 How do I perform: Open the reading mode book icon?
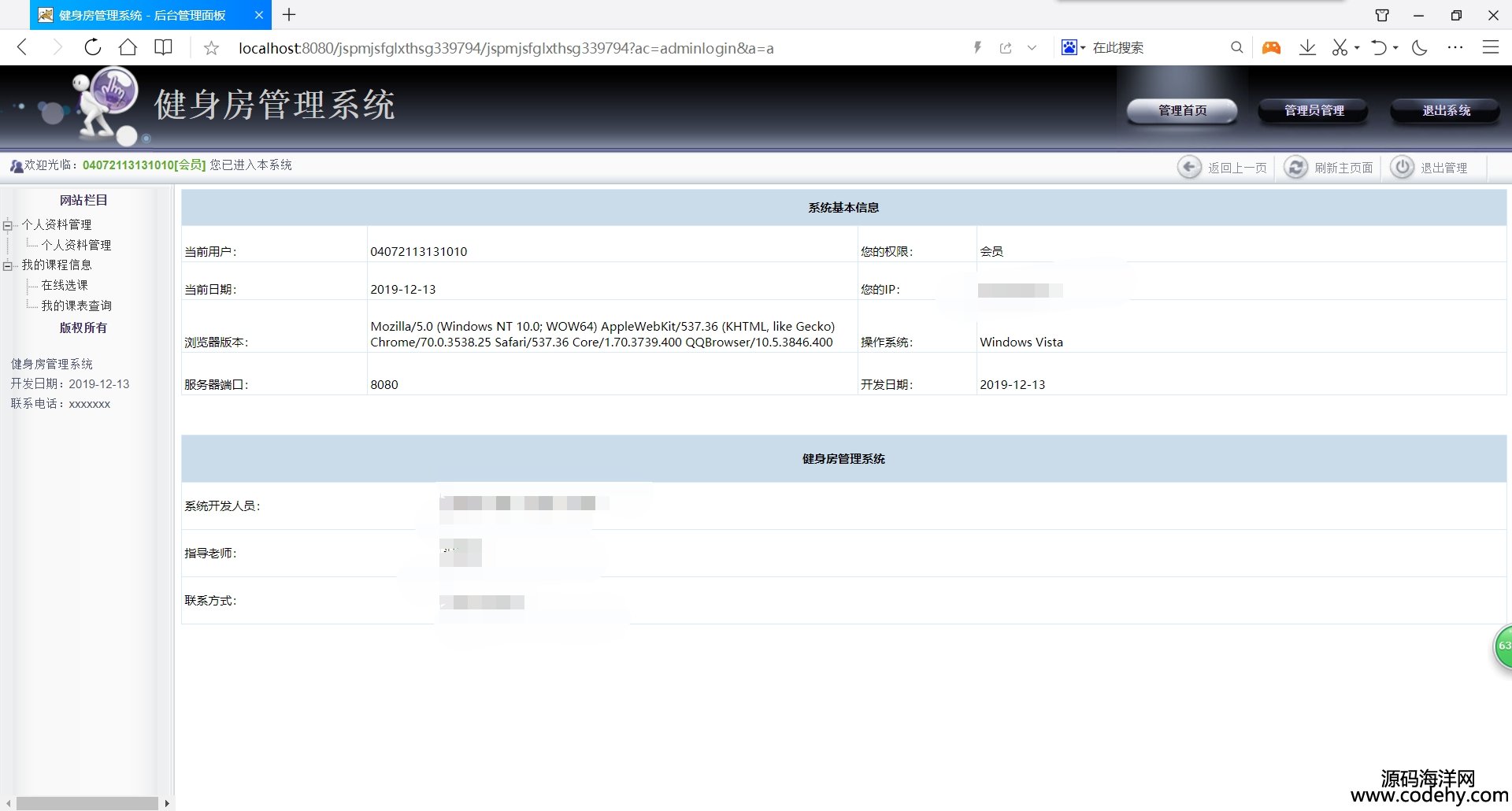coord(163,47)
